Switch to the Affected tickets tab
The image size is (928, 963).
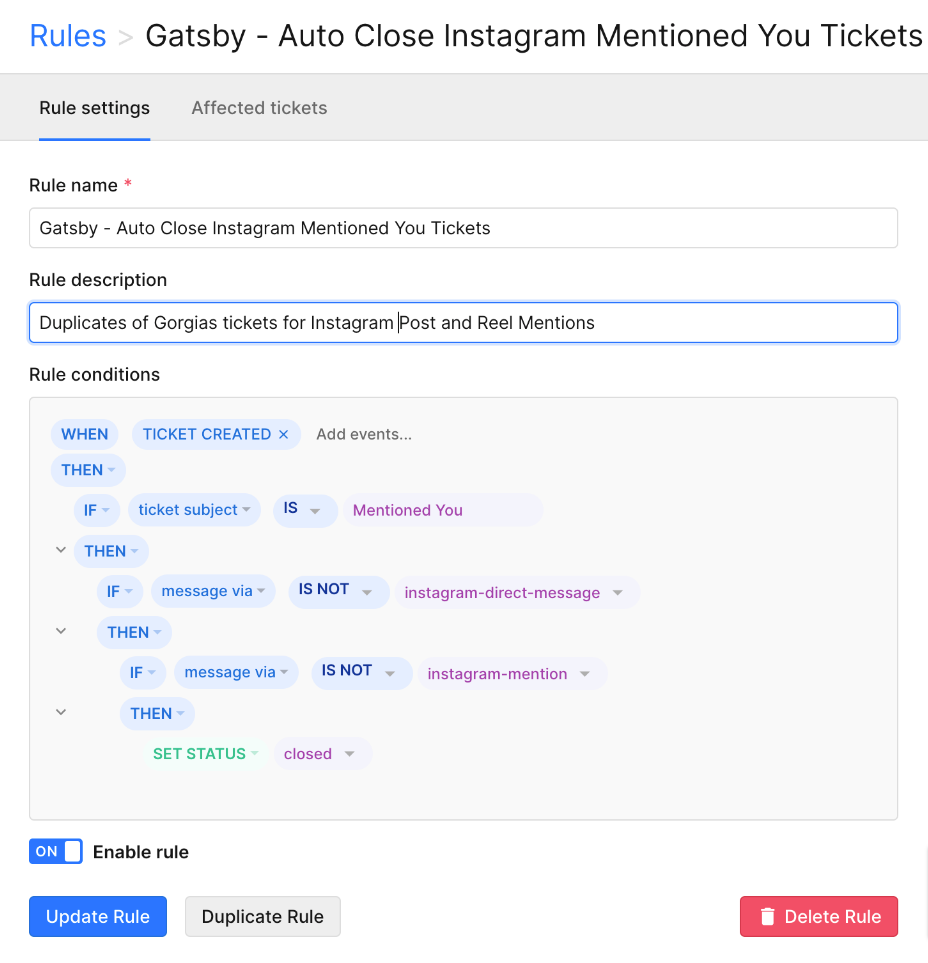point(259,108)
